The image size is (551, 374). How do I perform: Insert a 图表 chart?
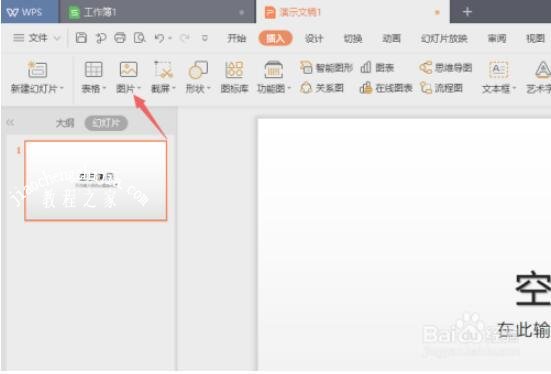(x=378, y=67)
